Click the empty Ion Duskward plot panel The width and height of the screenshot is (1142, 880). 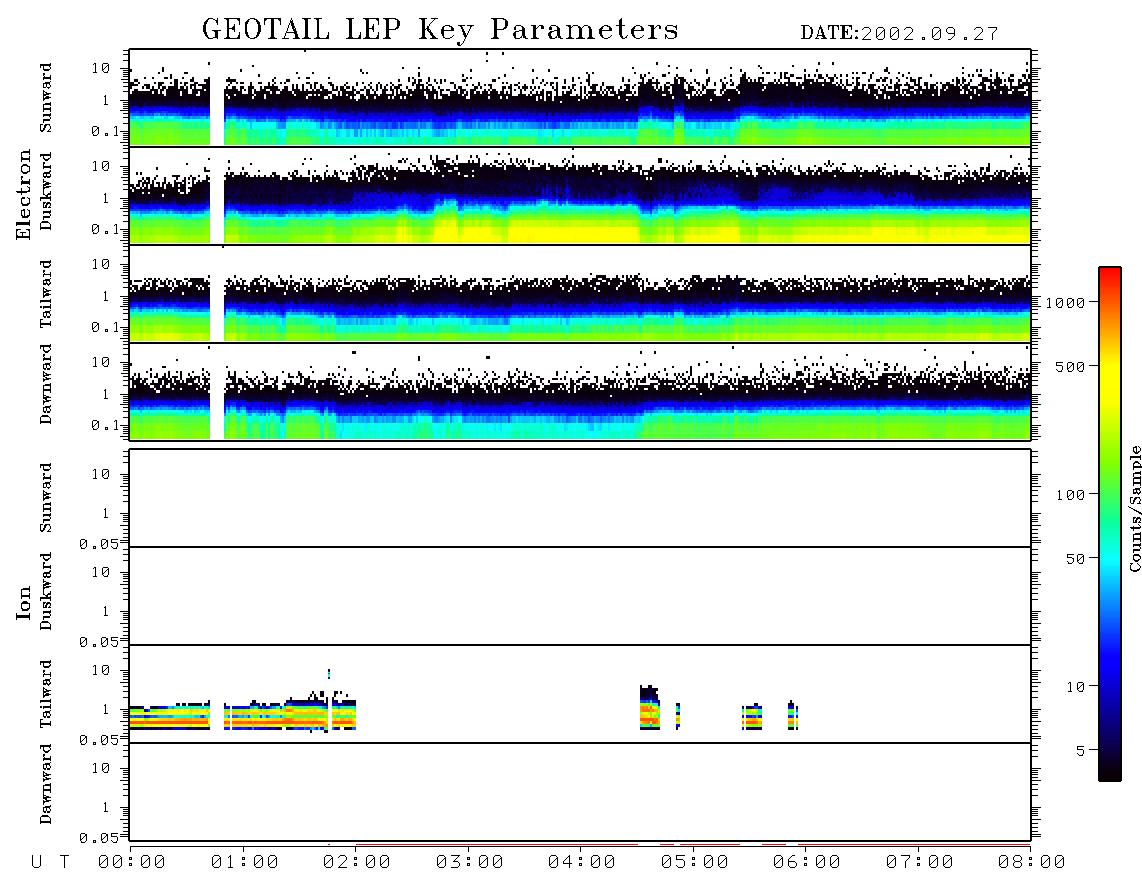[x=580, y=596]
